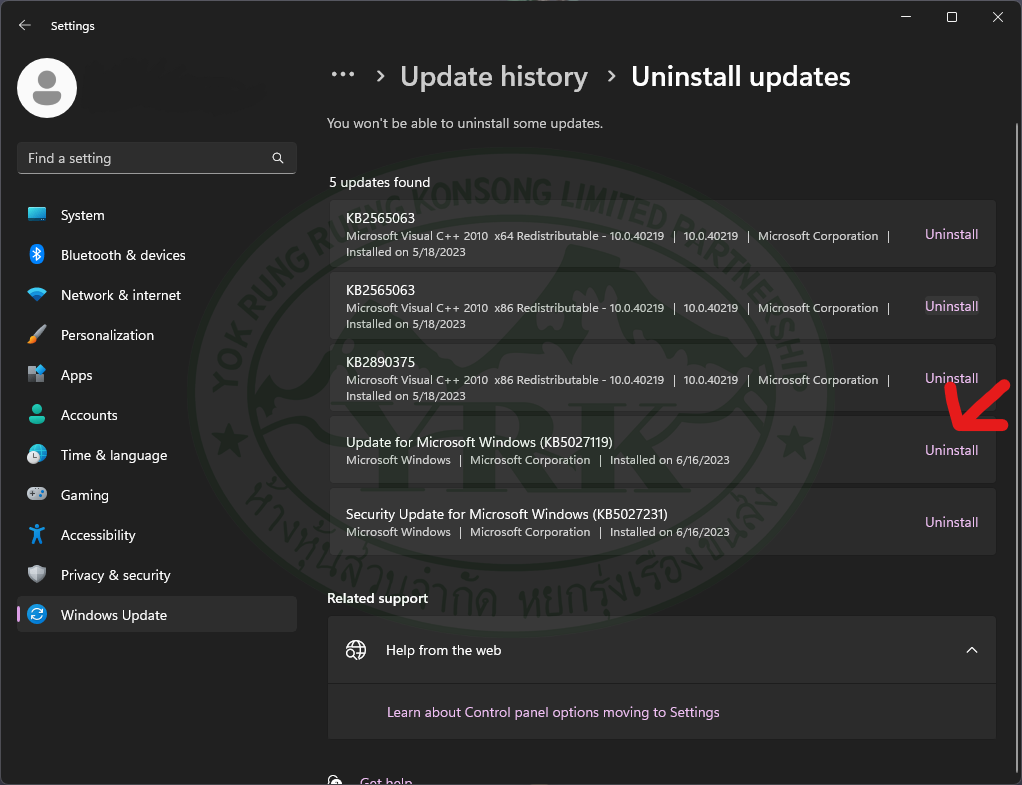Open Time & language settings
1022x785 pixels.
pos(156,455)
